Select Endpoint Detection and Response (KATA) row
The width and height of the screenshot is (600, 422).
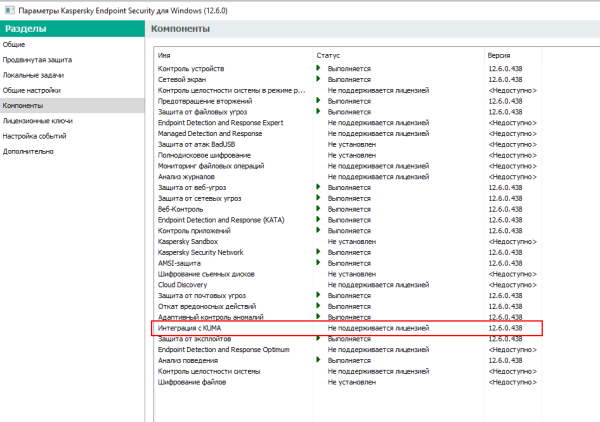[347, 220]
